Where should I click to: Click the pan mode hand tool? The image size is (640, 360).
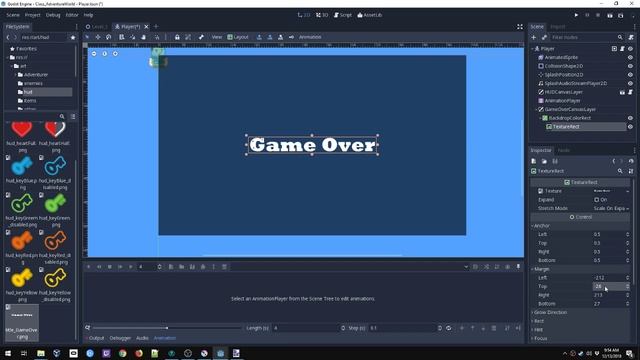coord(143,37)
